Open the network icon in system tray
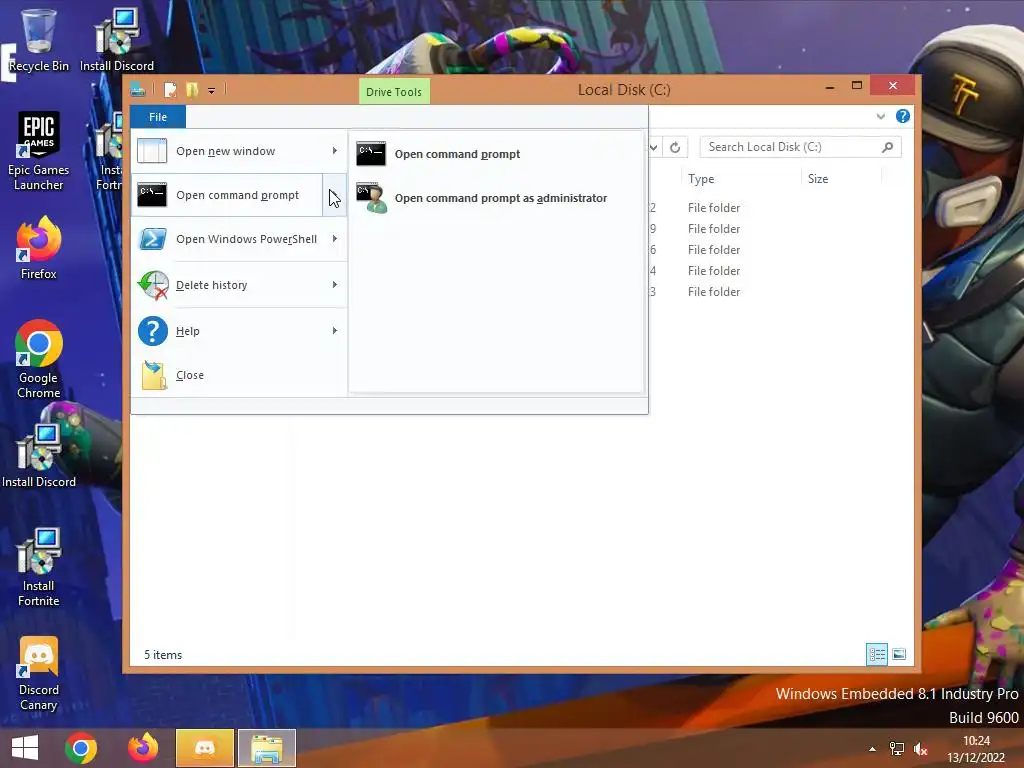This screenshot has width=1024, height=768. click(x=897, y=749)
